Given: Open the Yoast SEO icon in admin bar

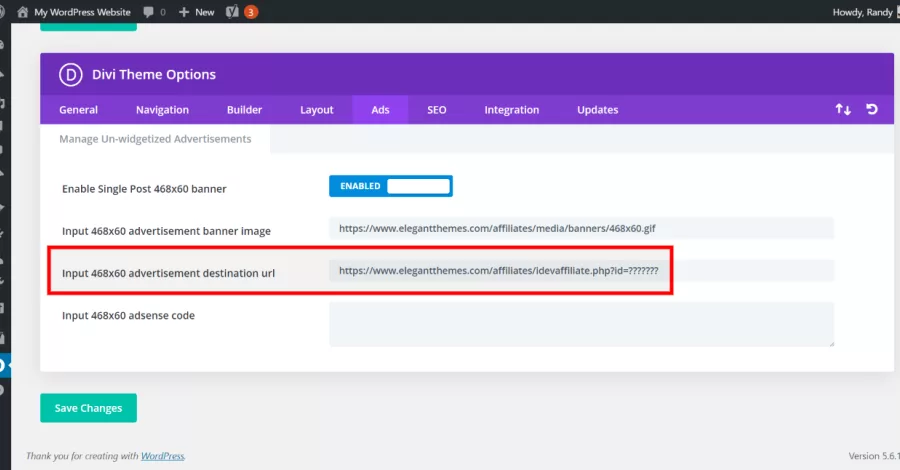Looking at the screenshot, I should [x=232, y=12].
